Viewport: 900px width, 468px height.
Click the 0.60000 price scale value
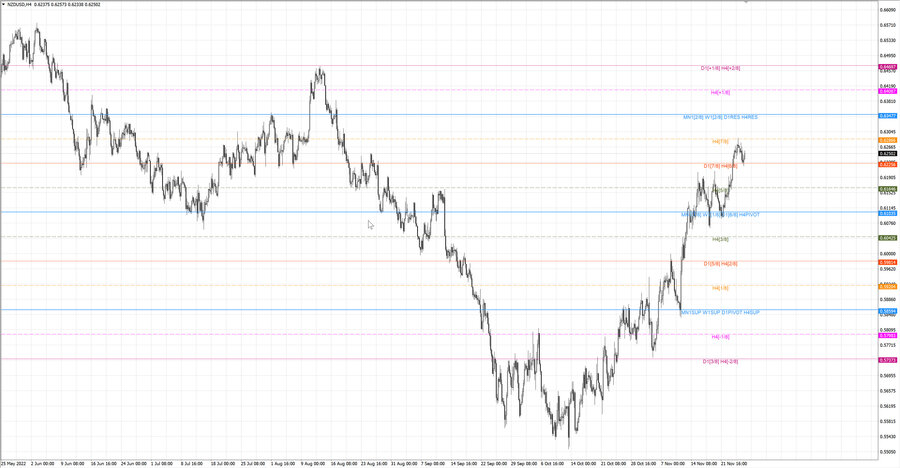(888, 254)
